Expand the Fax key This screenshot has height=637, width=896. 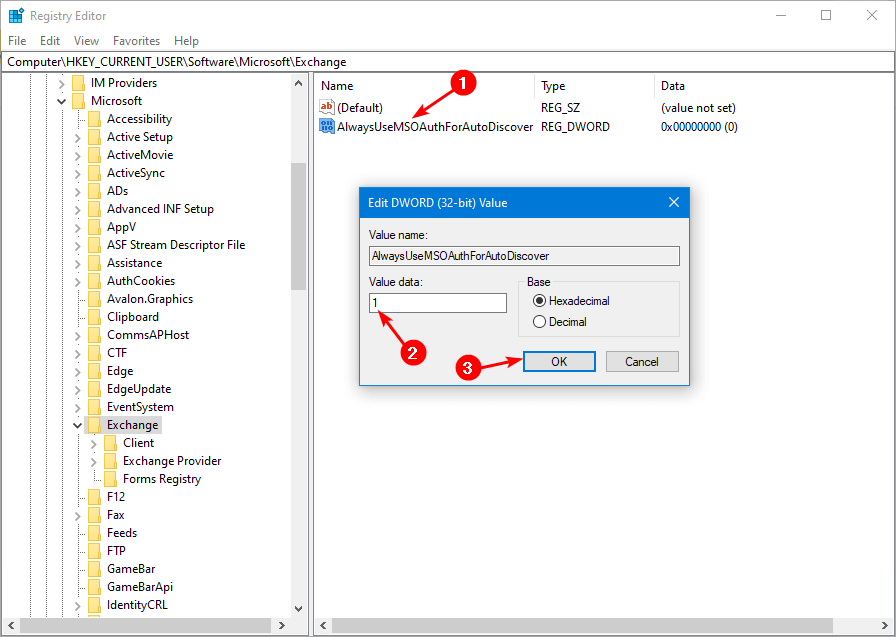(78, 516)
